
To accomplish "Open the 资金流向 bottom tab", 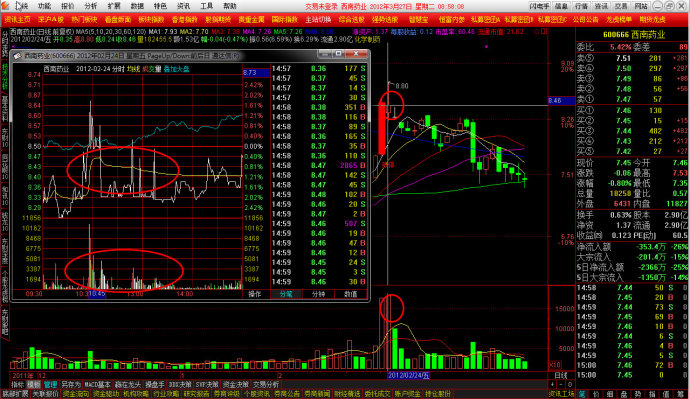I will 76,394.
